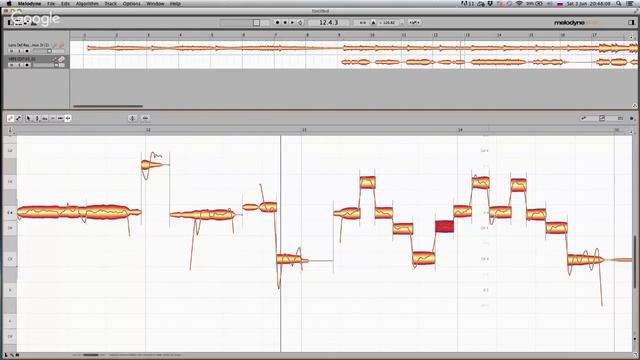Image resolution: width=640 pixels, height=360 pixels.
Task: Click bar 13 marker in note editor ruler
Action: pos(304,130)
